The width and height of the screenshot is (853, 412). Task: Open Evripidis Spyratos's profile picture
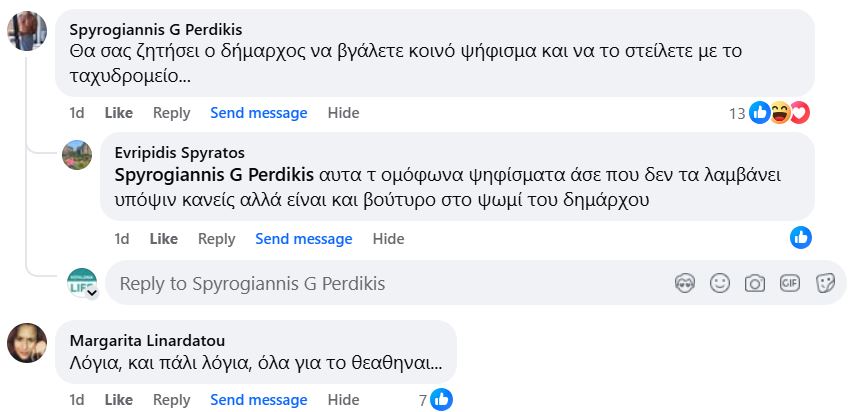coord(78,155)
